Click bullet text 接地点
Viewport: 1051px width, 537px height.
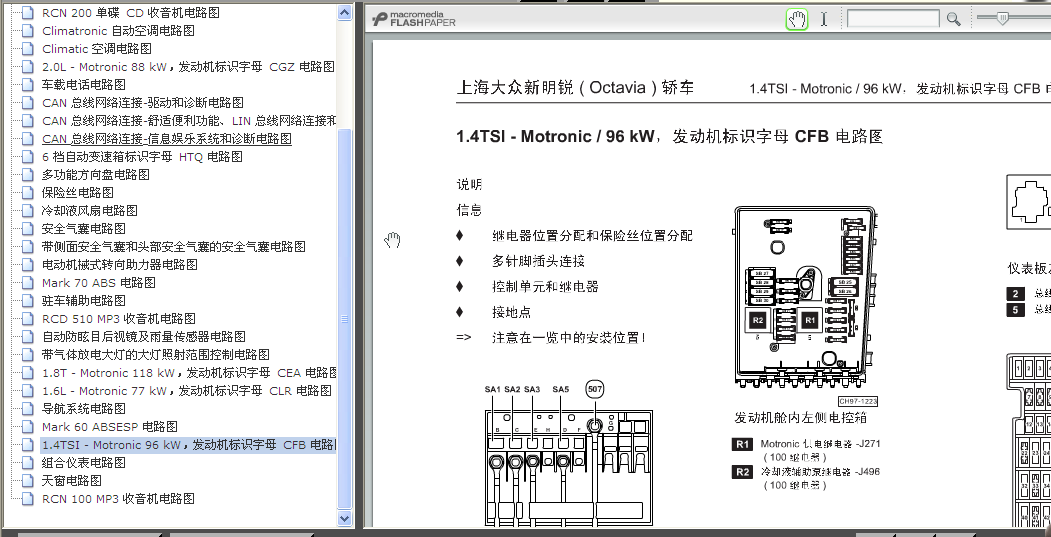point(511,312)
